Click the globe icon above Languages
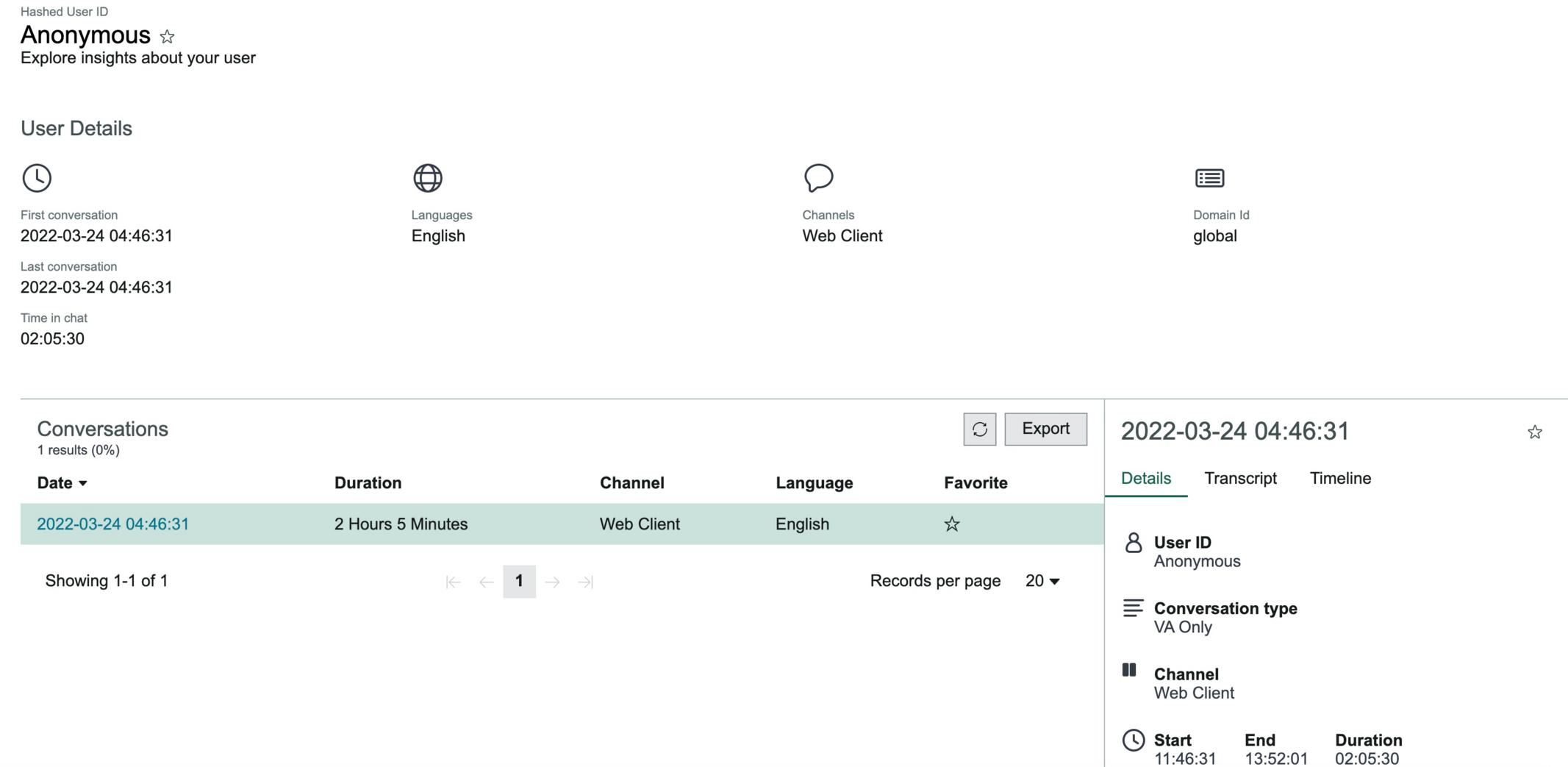Screen dimensions: 1568x767 point(428,178)
